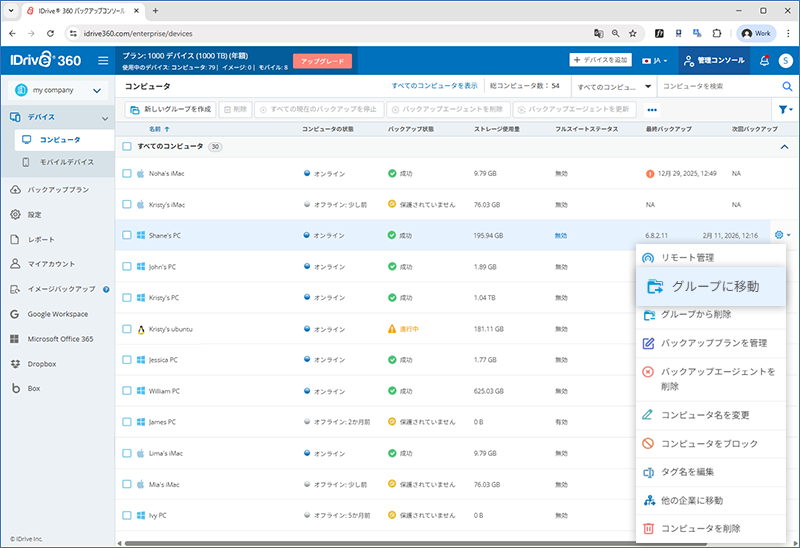Image resolution: width=800 pixels, height=548 pixels.
Task: Open the gear icon on Shane's PC row
Action: tap(779, 236)
